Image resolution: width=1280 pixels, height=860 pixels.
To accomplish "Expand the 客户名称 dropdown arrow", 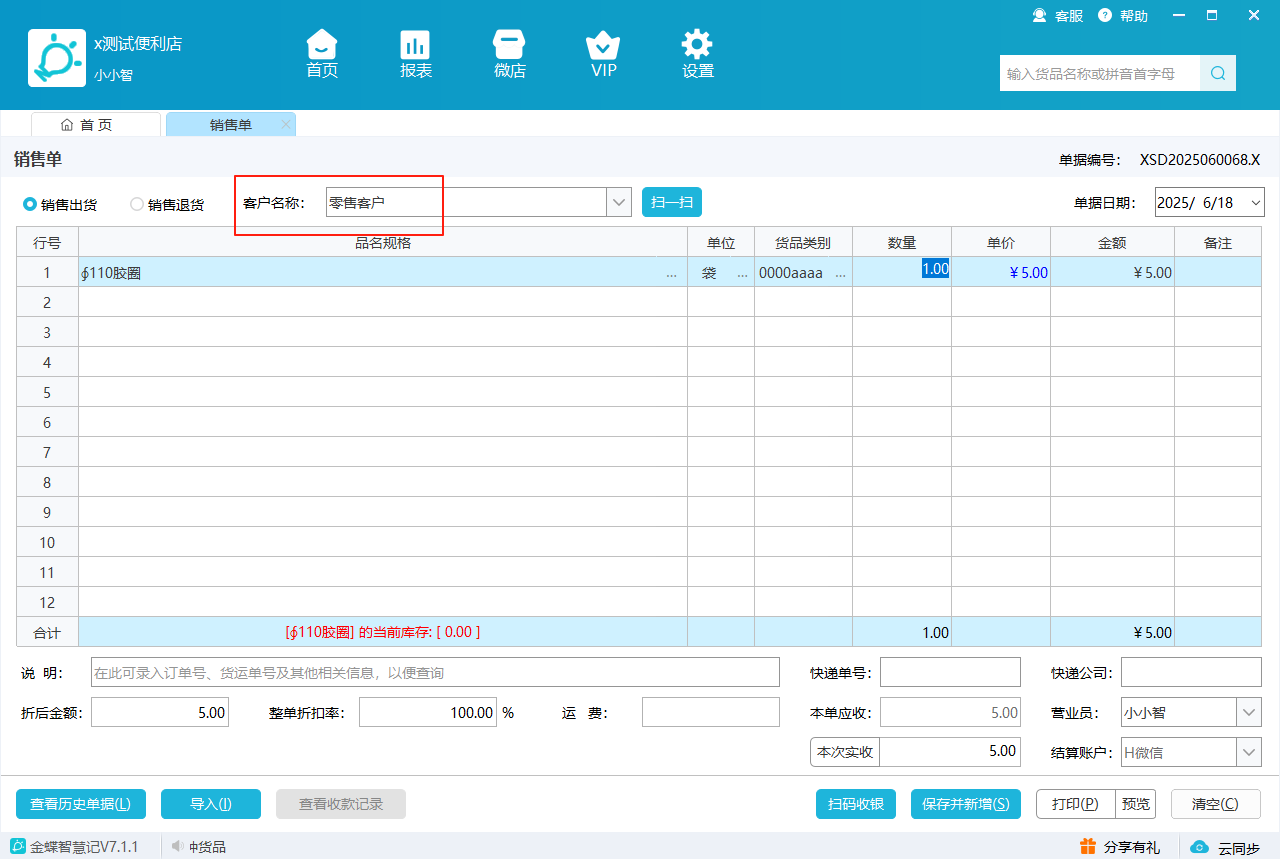I will pos(619,202).
